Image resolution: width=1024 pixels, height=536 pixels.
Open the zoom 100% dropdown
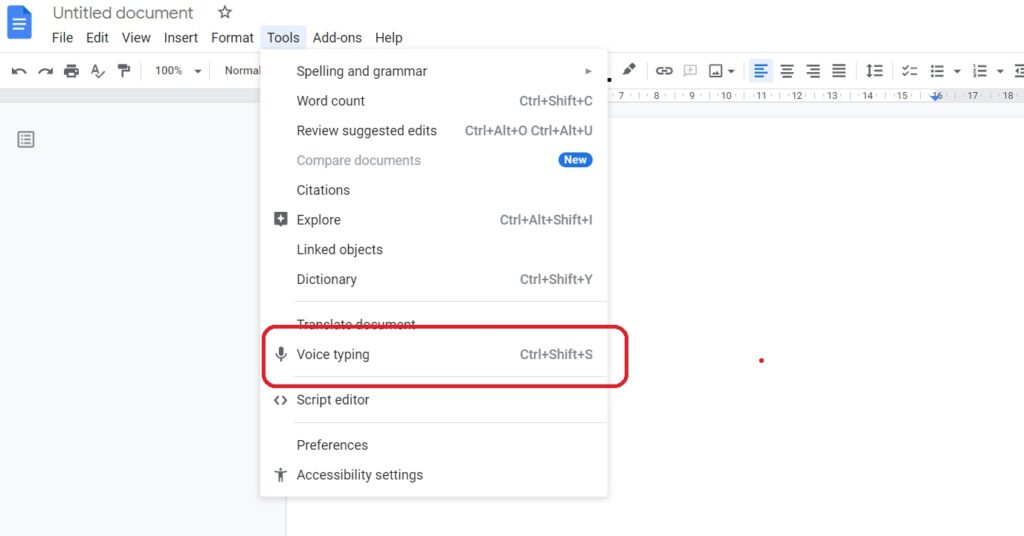coord(178,71)
